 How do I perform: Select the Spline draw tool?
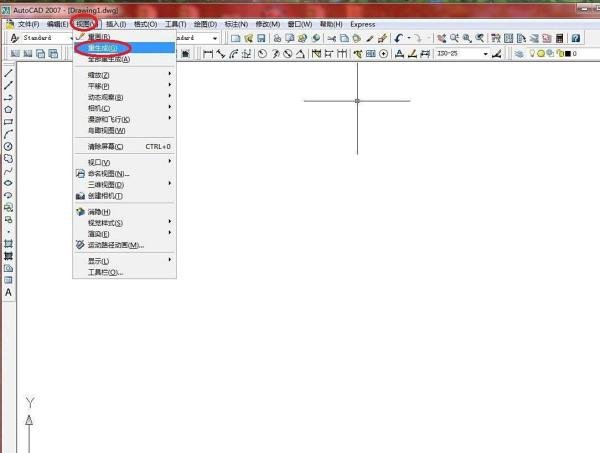coord(8,171)
